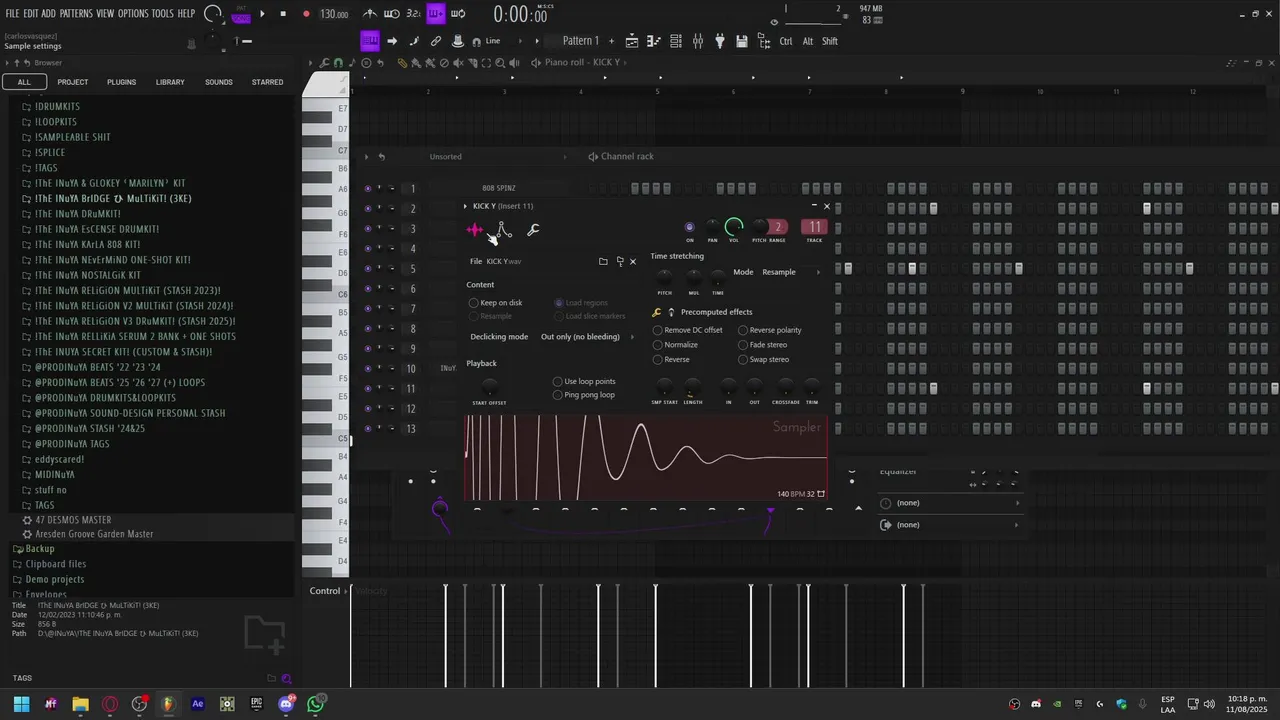Open time stretching Mode Resample dropdown
The image size is (1280, 720).
click(789, 272)
